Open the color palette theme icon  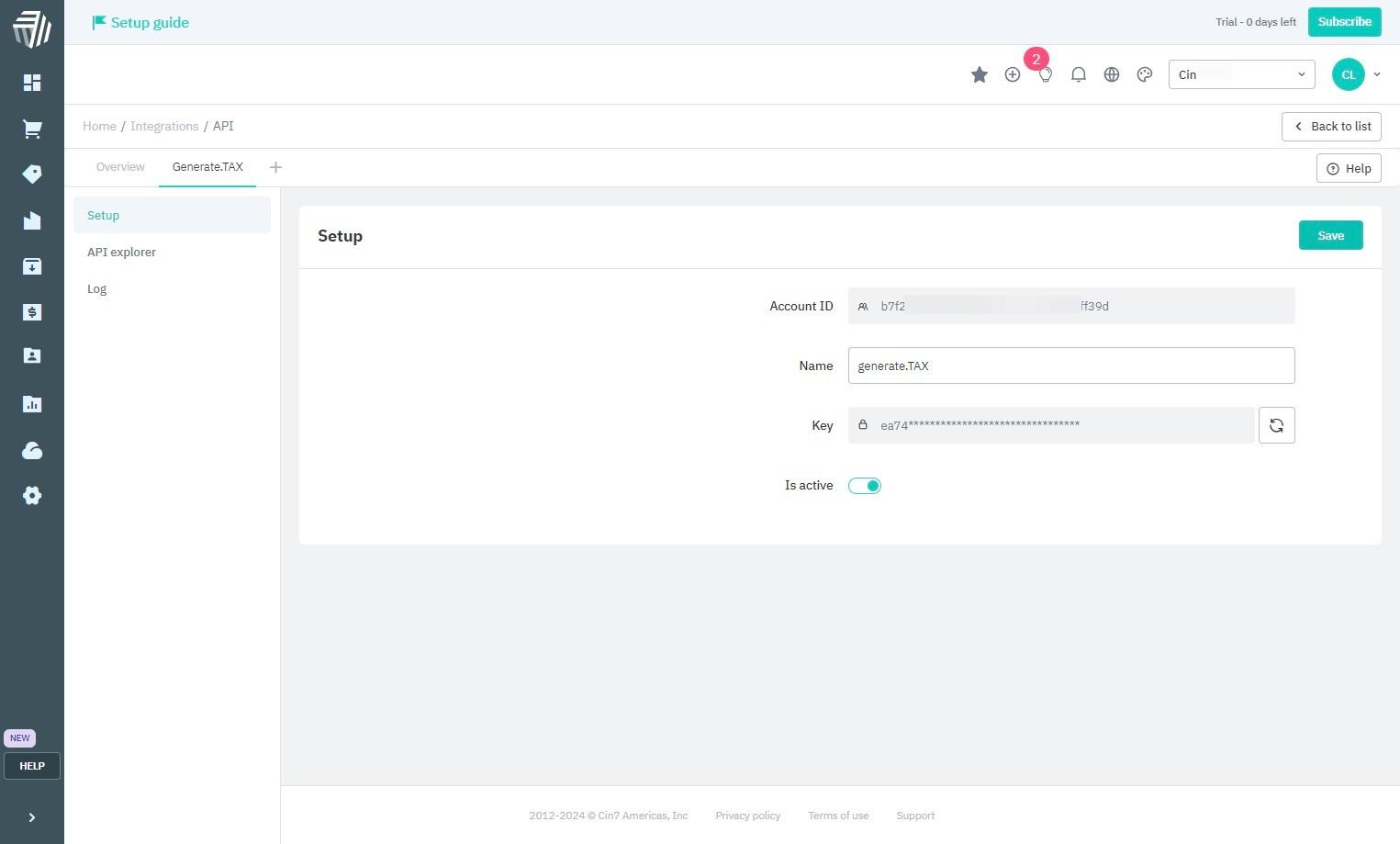pyautogui.click(x=1145, y=74)
